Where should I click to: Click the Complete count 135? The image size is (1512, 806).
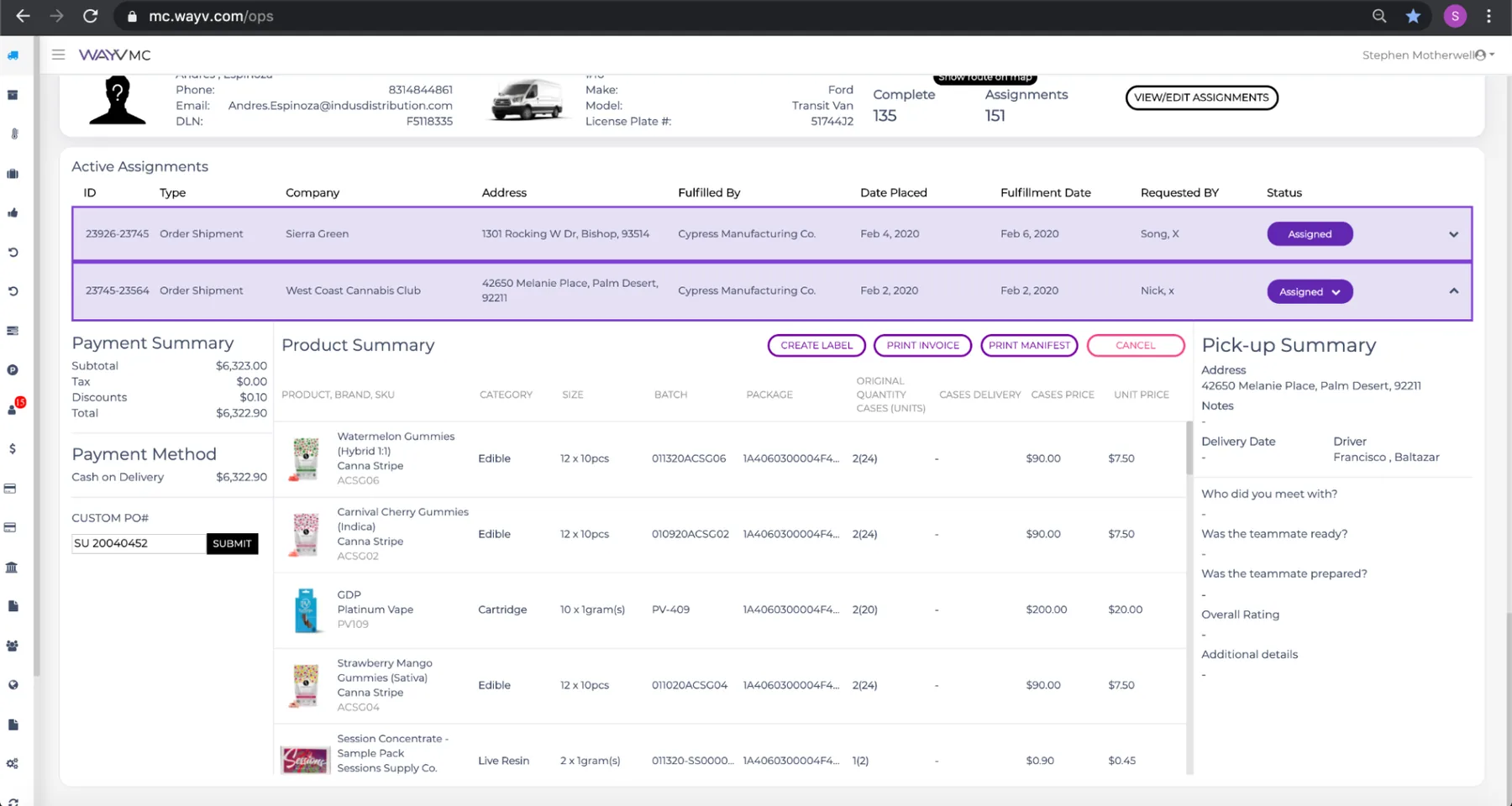click(885, 116)
